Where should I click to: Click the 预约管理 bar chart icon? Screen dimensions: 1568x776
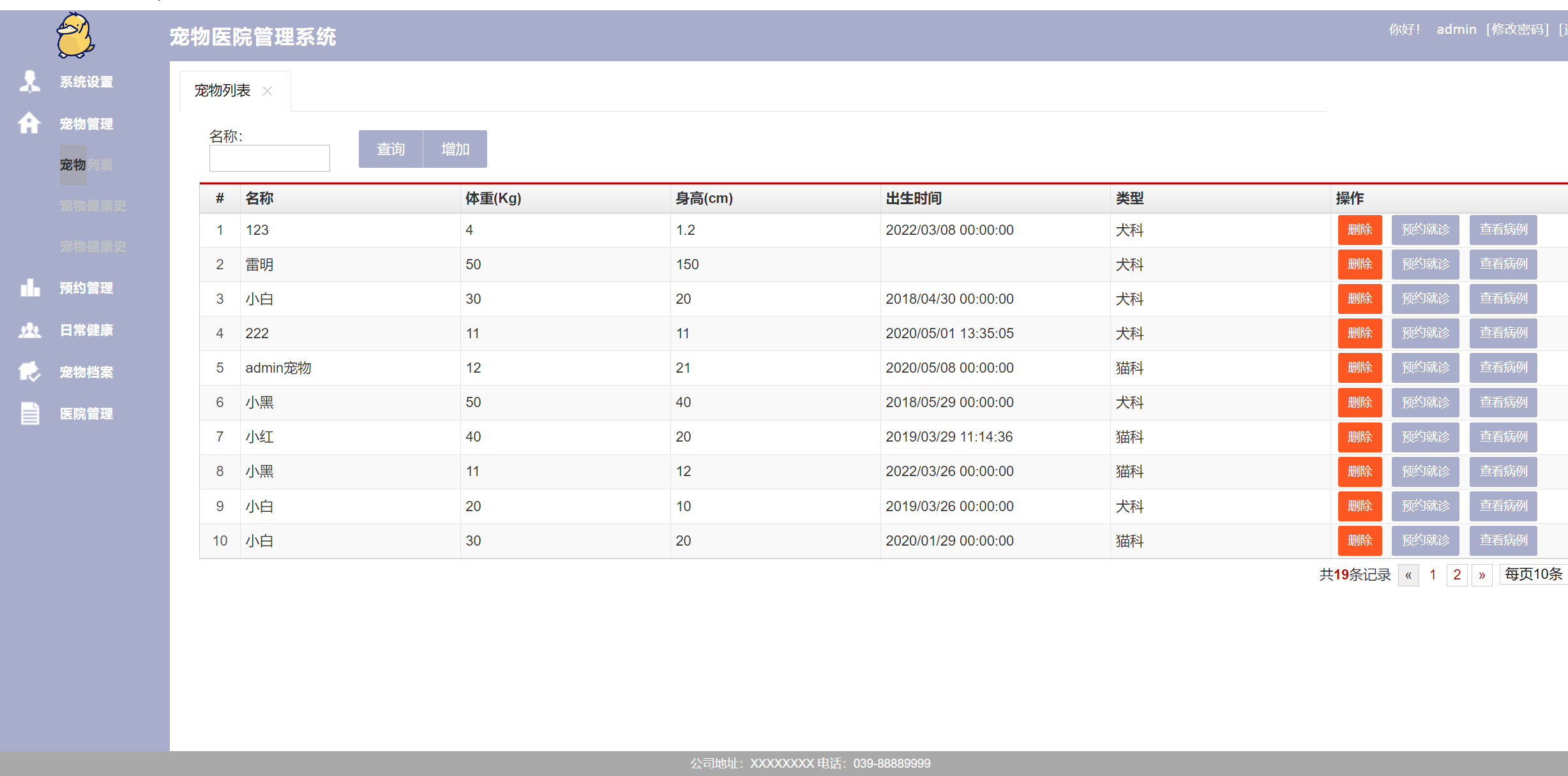pyautogui.click(x=29, y=288)
